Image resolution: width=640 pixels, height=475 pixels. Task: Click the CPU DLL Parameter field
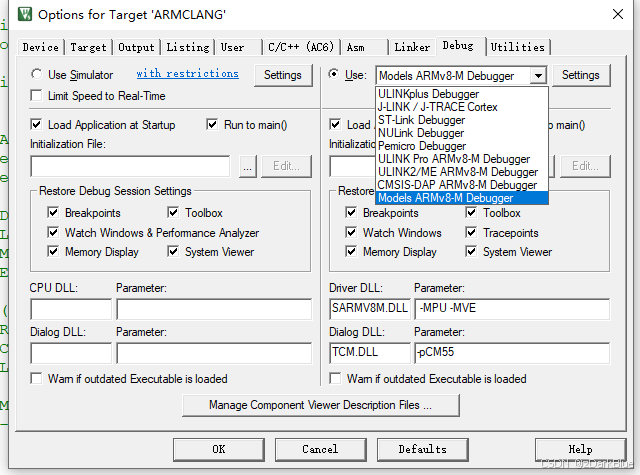214,309
